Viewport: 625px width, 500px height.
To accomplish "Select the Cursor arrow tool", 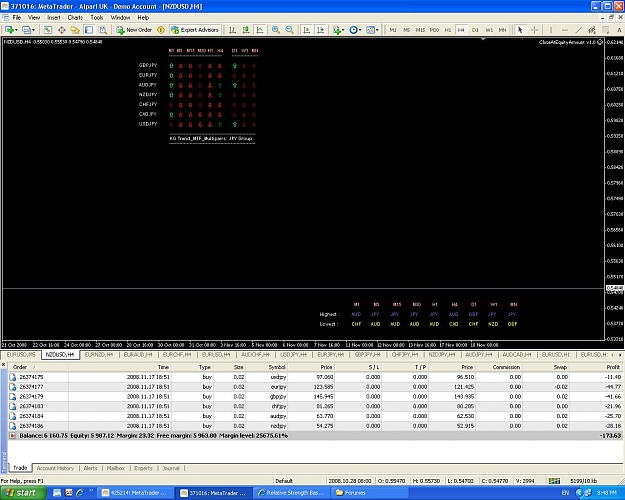I will coord(520,30).
